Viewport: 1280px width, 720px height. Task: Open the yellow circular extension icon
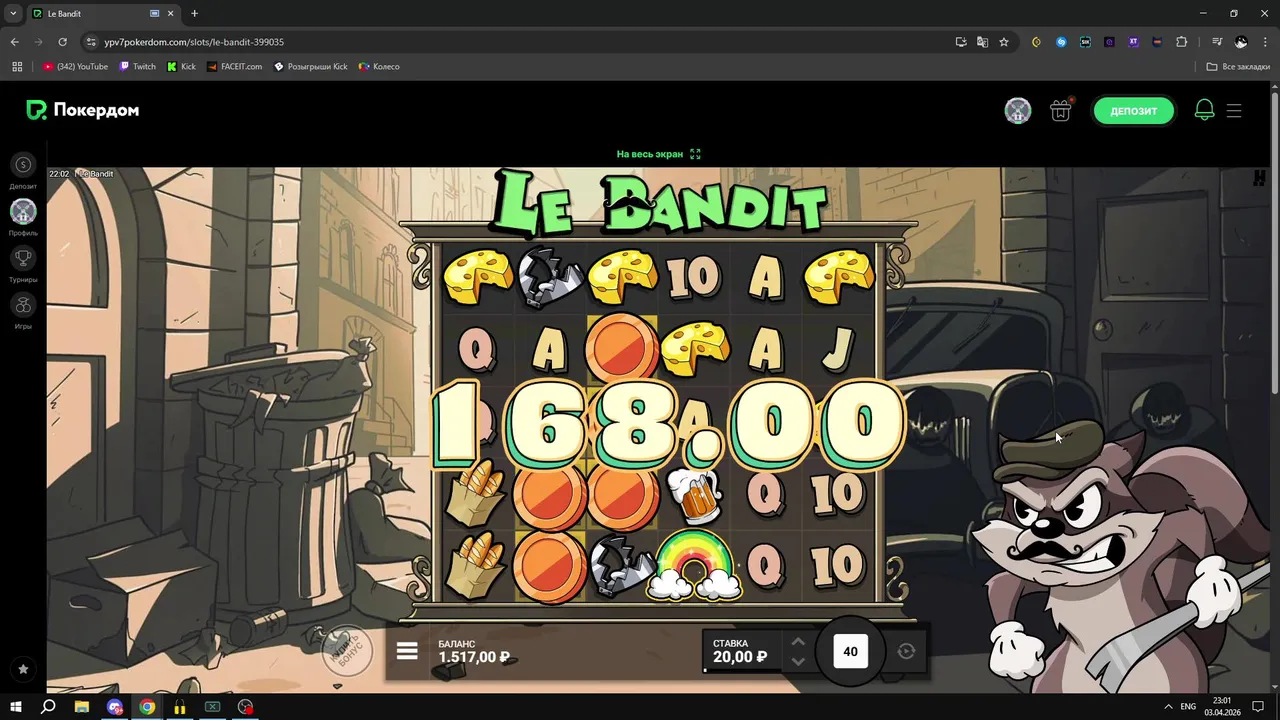[x=1036, y=42]
